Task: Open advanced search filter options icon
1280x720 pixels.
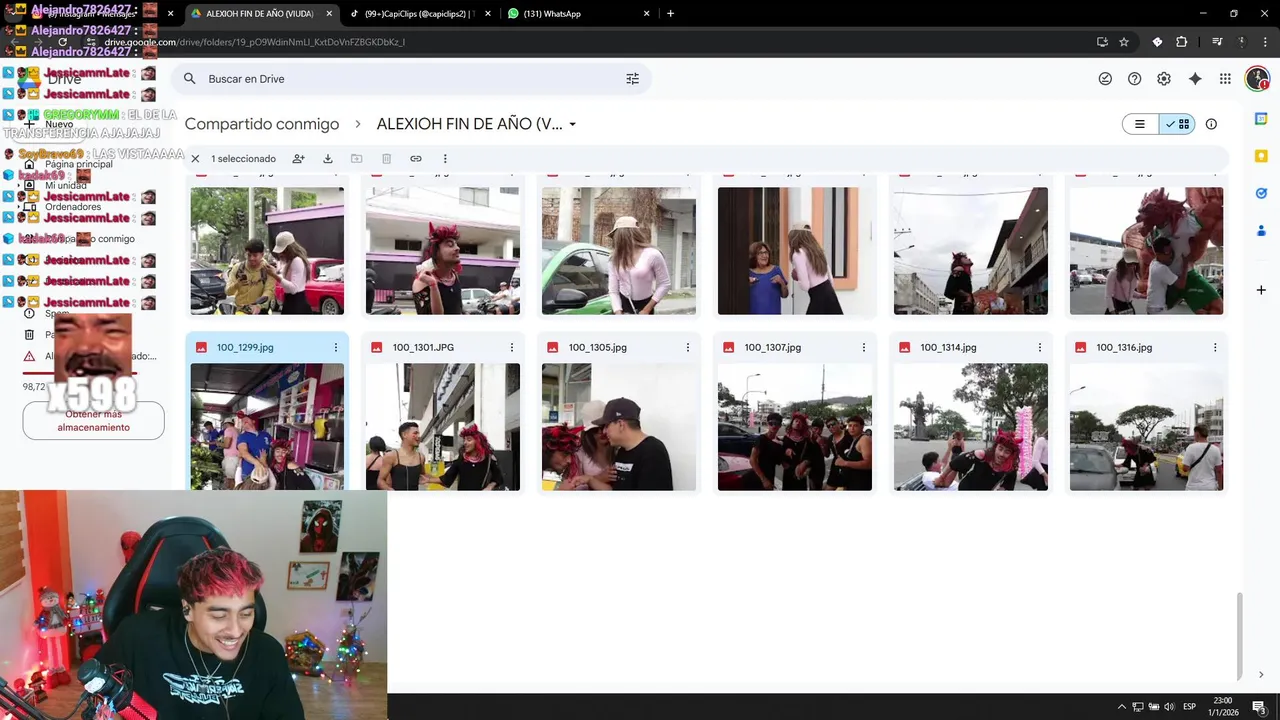Action: click(632, 79)
